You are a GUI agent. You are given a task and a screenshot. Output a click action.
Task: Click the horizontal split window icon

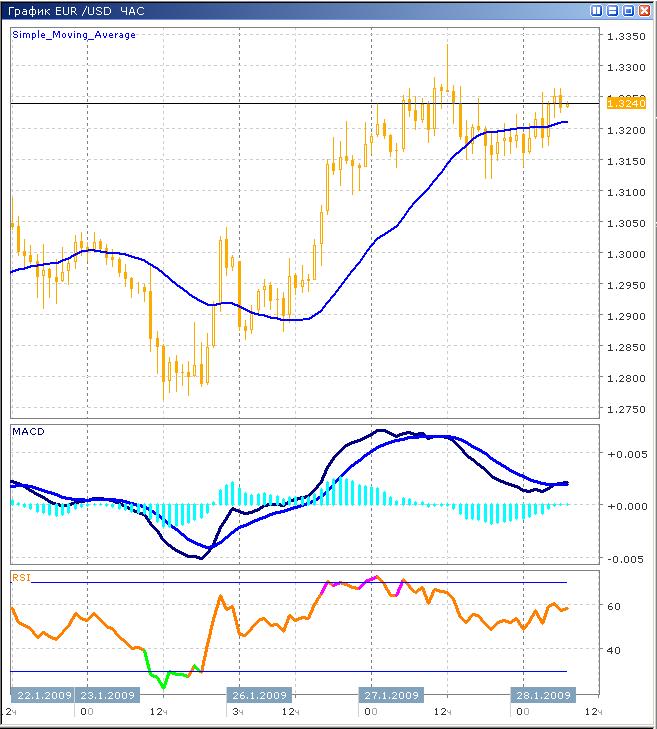click(612, 11)
